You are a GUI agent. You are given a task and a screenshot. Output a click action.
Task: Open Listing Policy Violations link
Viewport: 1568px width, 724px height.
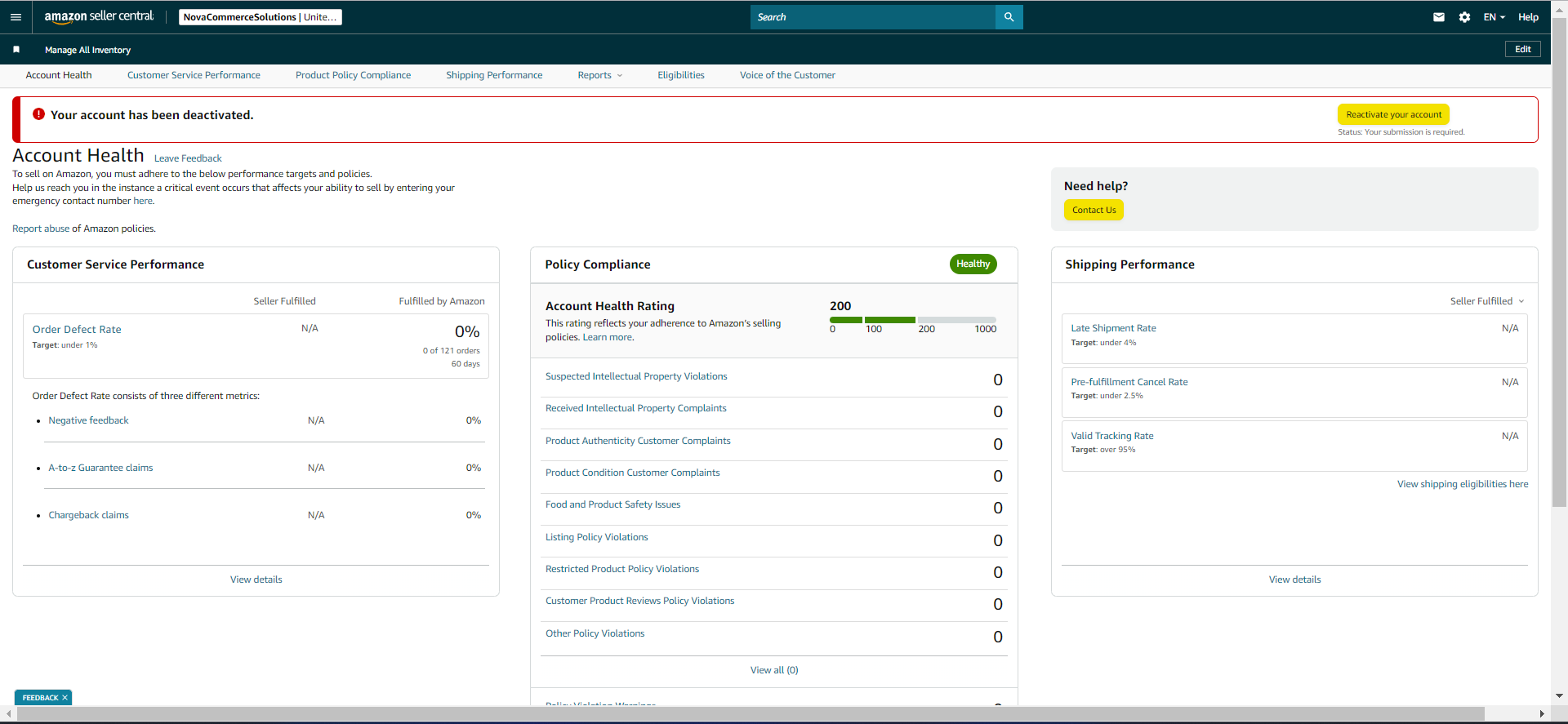point(596,537)
